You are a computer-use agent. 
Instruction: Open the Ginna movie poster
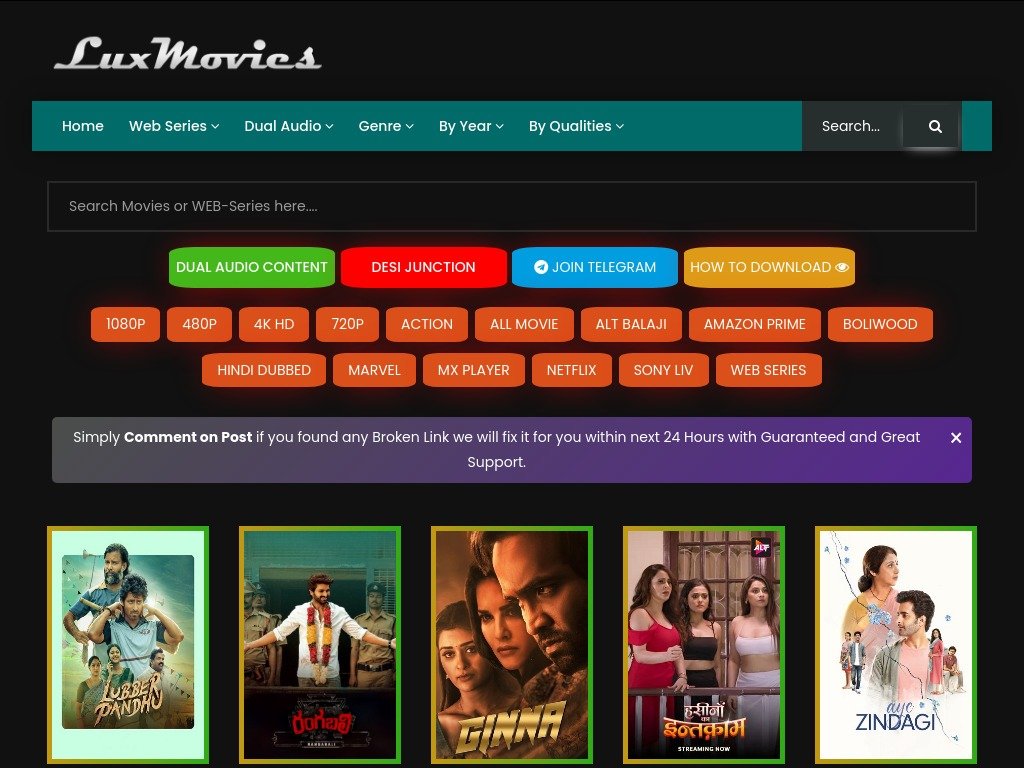pyautogui.click(x=511, y=645)
